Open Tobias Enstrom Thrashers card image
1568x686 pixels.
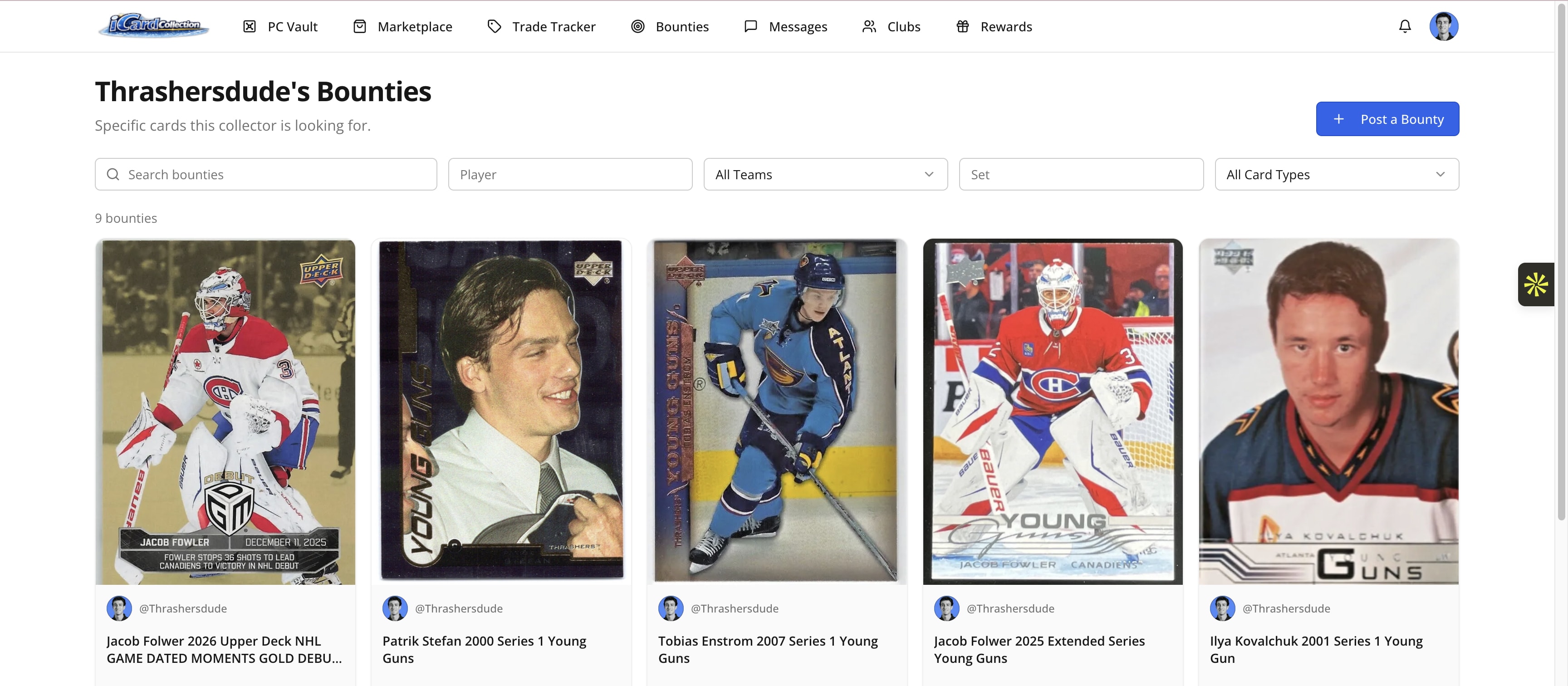[777, 412]
